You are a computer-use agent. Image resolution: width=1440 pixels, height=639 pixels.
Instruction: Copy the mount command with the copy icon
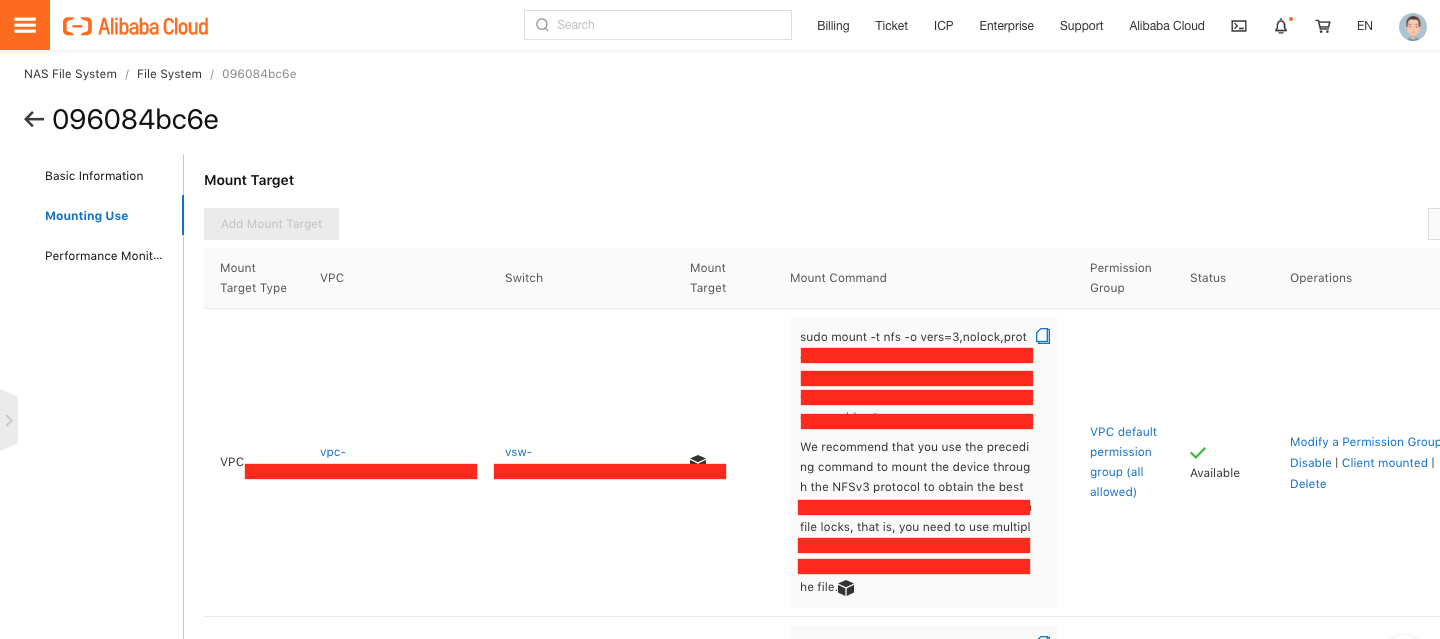(1043, 336)
